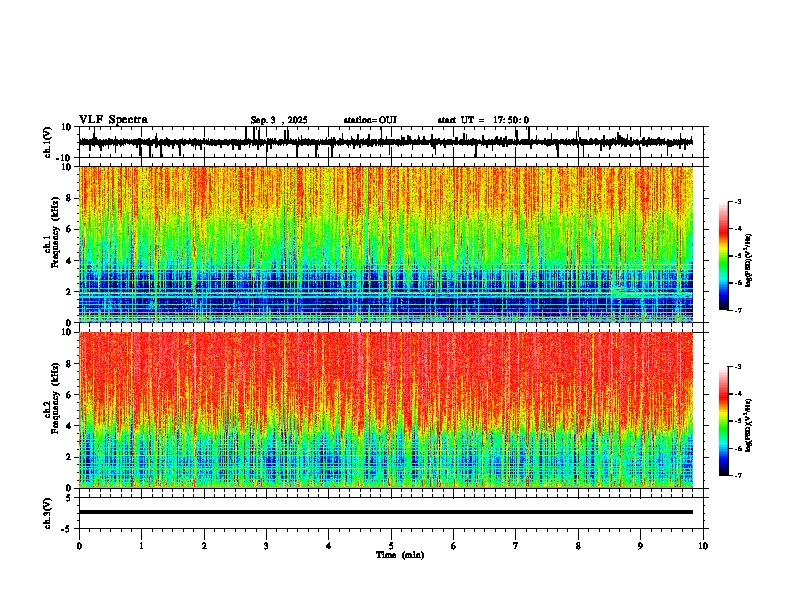Click the 'start UT = 17:50:0' text

tap(483, 120)
